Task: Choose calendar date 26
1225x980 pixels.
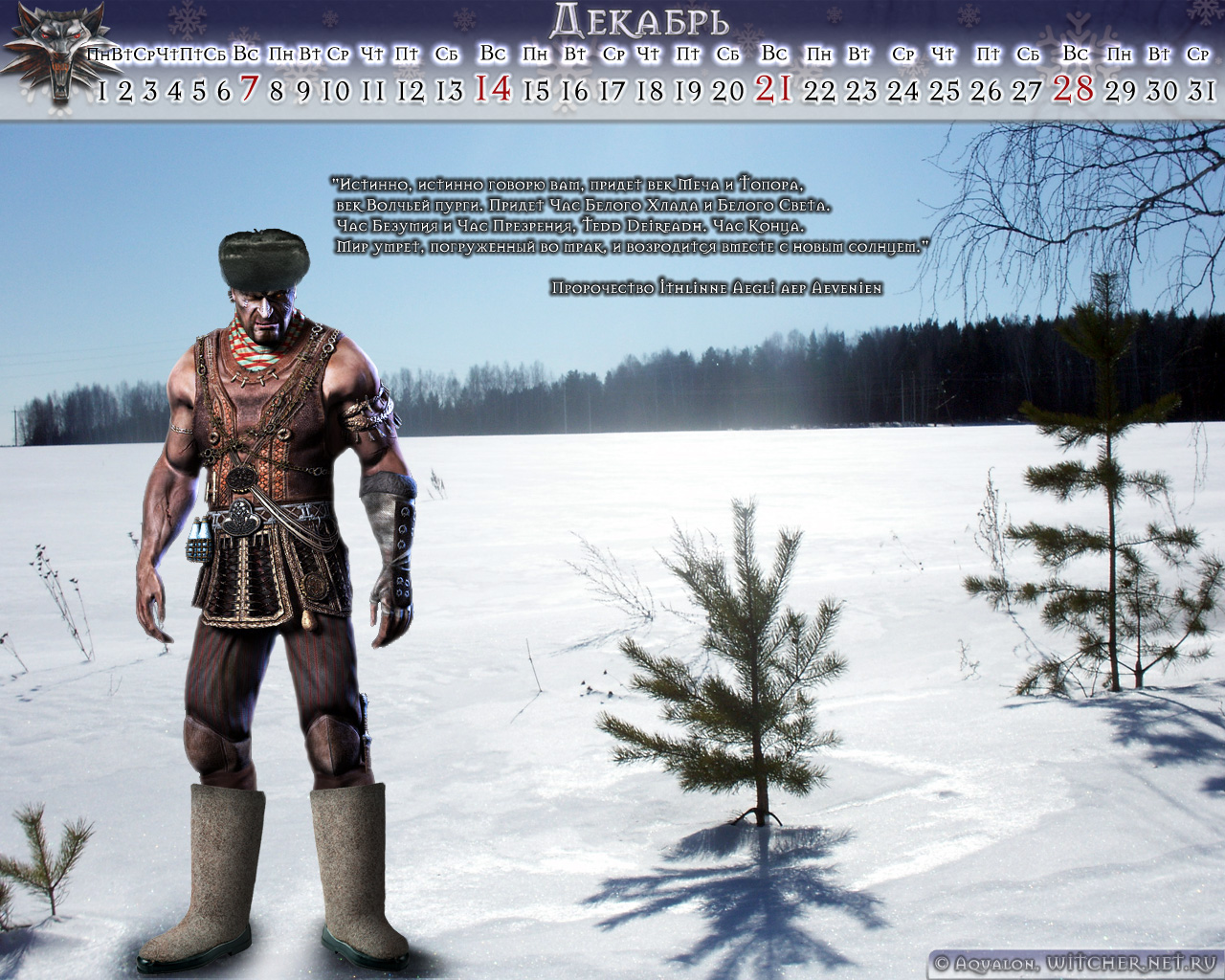Action: (986, 91)
